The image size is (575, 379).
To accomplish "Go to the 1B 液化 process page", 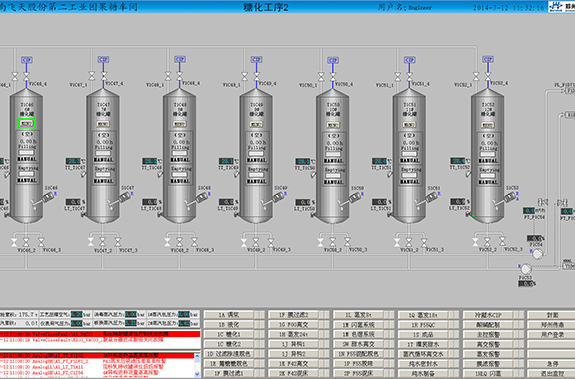I will tap(229, 324).
